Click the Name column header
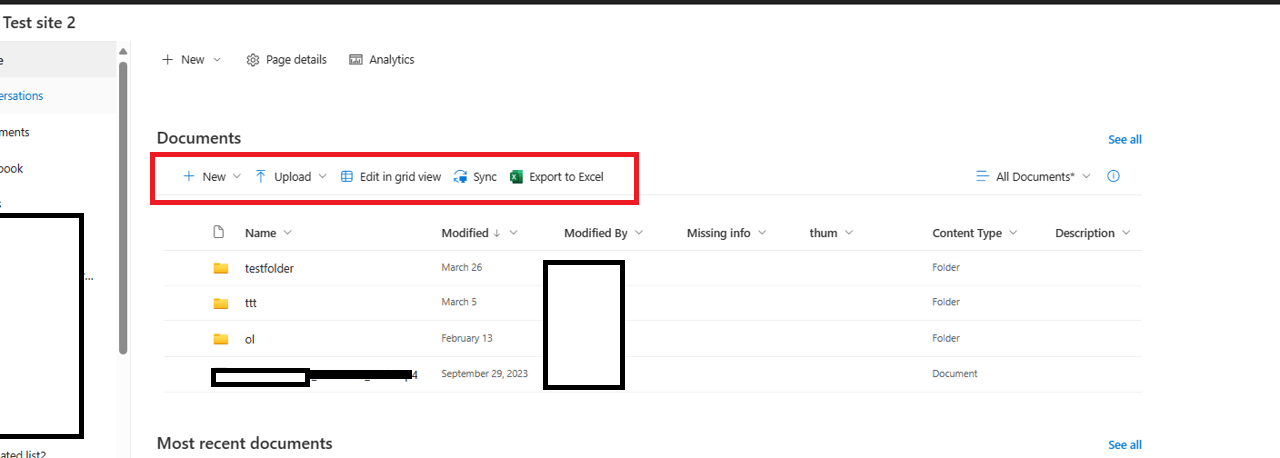1280x458 pixels. pyautogui.click(x=260, y=233)
